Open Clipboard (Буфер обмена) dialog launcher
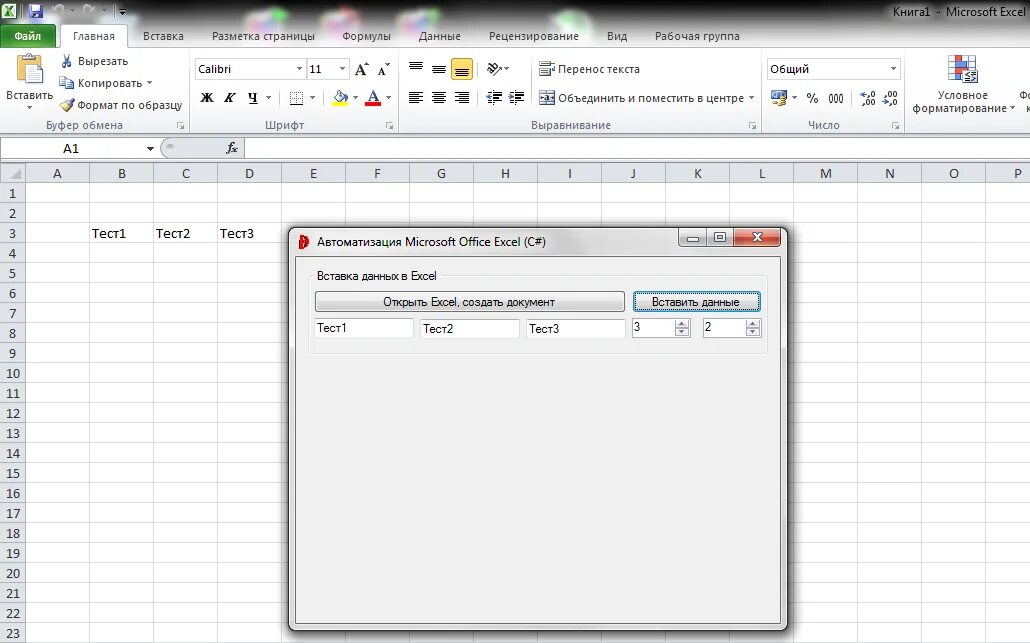The image size is (1030, 643). (180, 125)
